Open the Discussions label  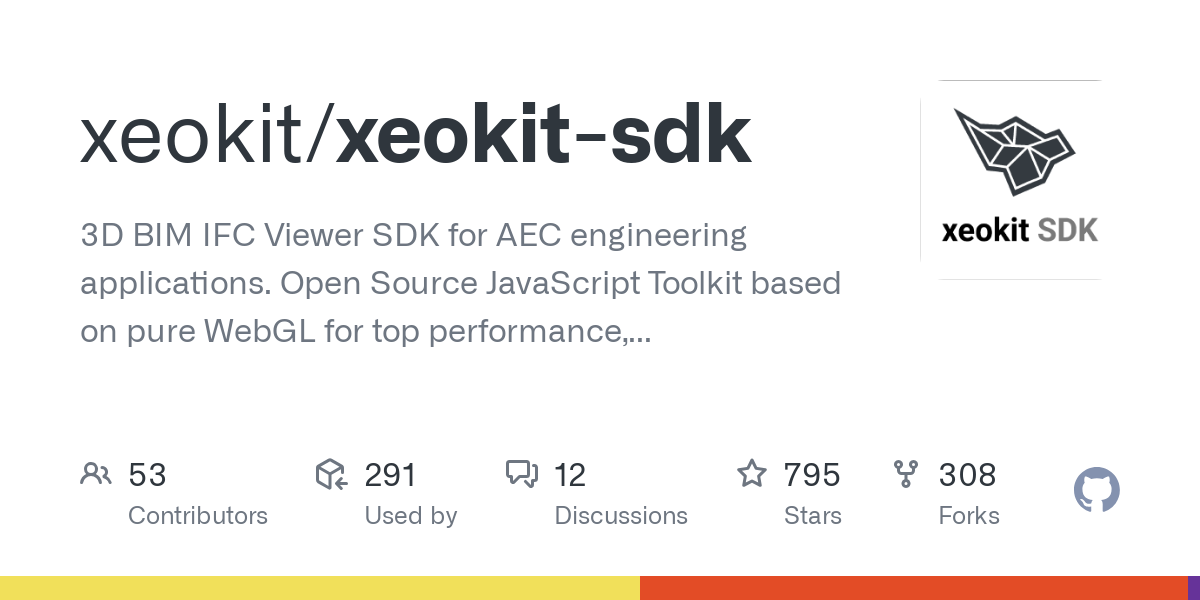(x=621, y=516)
